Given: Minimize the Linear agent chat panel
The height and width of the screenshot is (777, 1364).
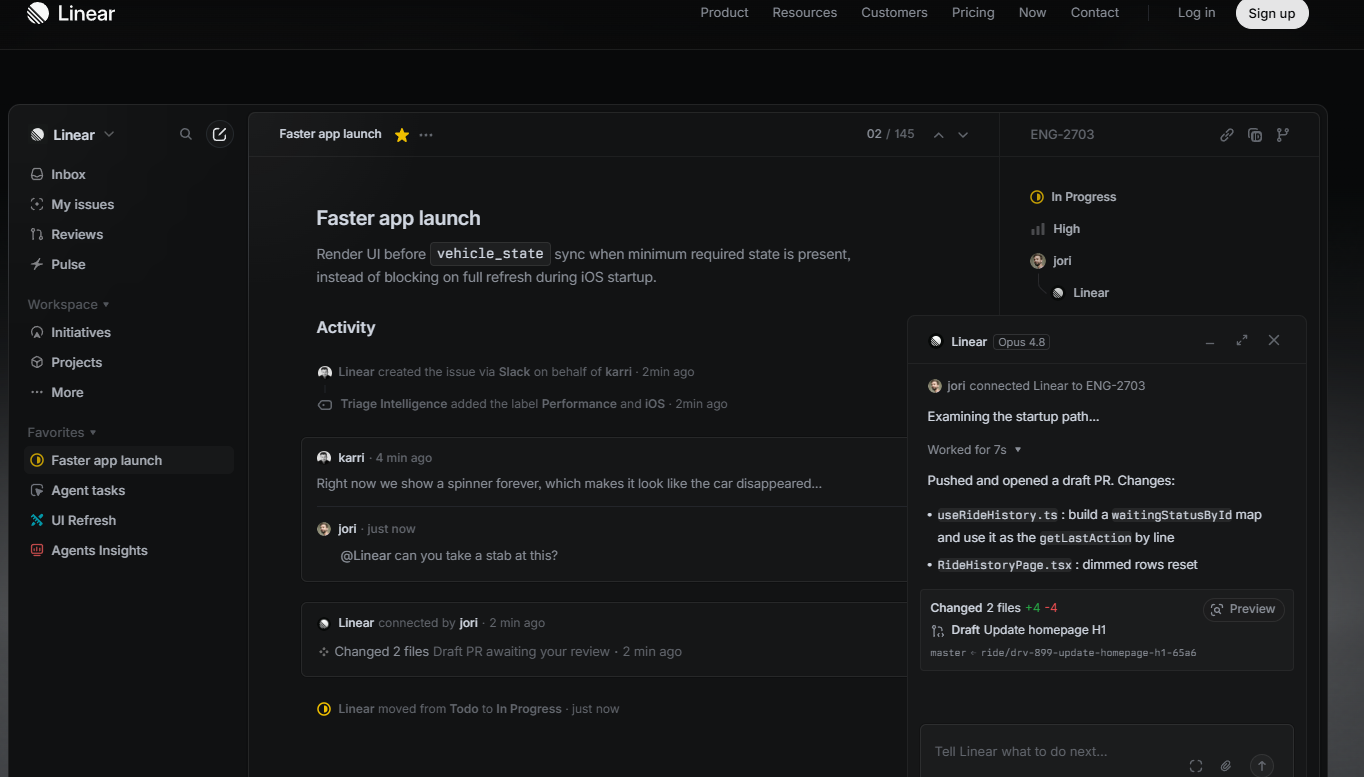Looking at the screenshot, I should (1210, 341).
